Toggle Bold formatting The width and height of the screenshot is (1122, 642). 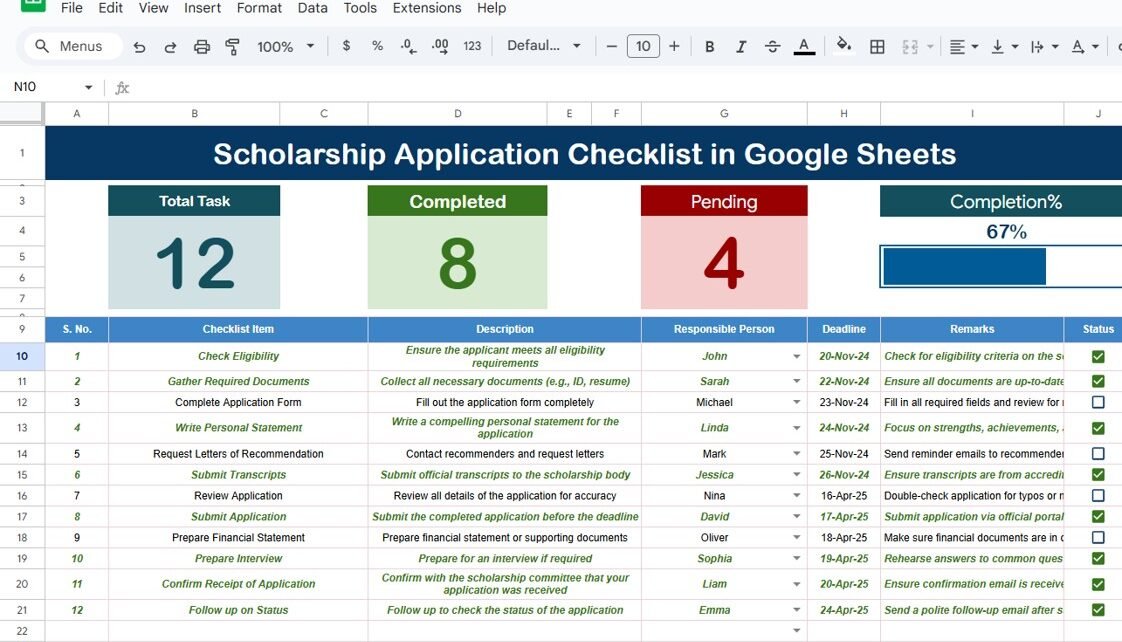(x=709, y=47)
